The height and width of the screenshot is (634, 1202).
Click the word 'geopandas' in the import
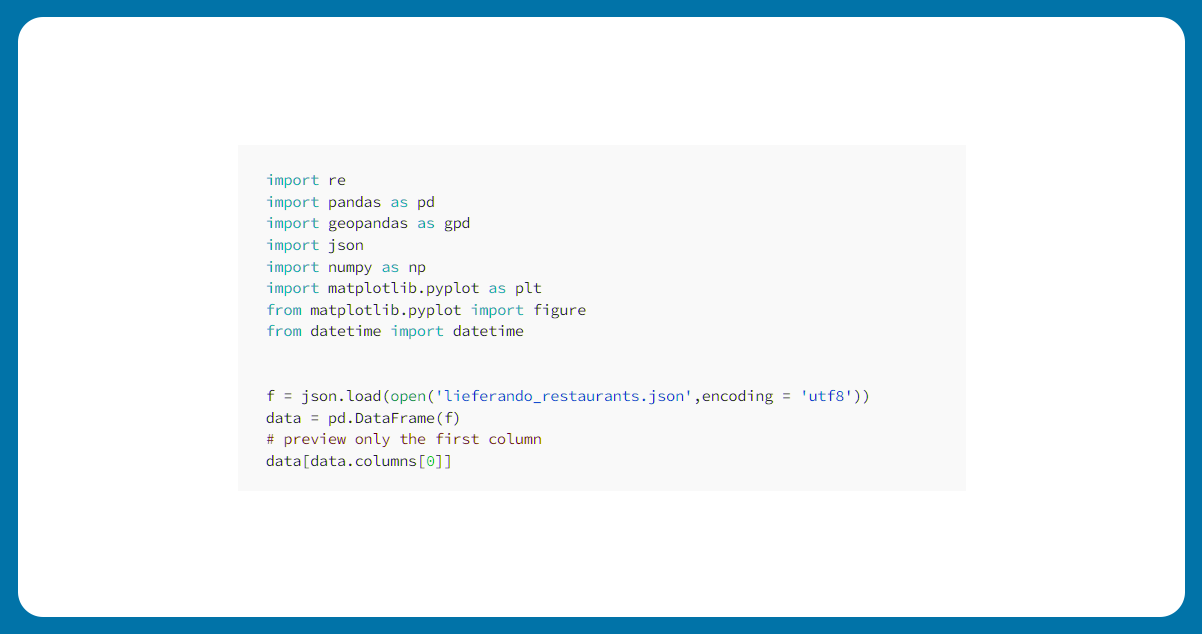click(368, 223)
